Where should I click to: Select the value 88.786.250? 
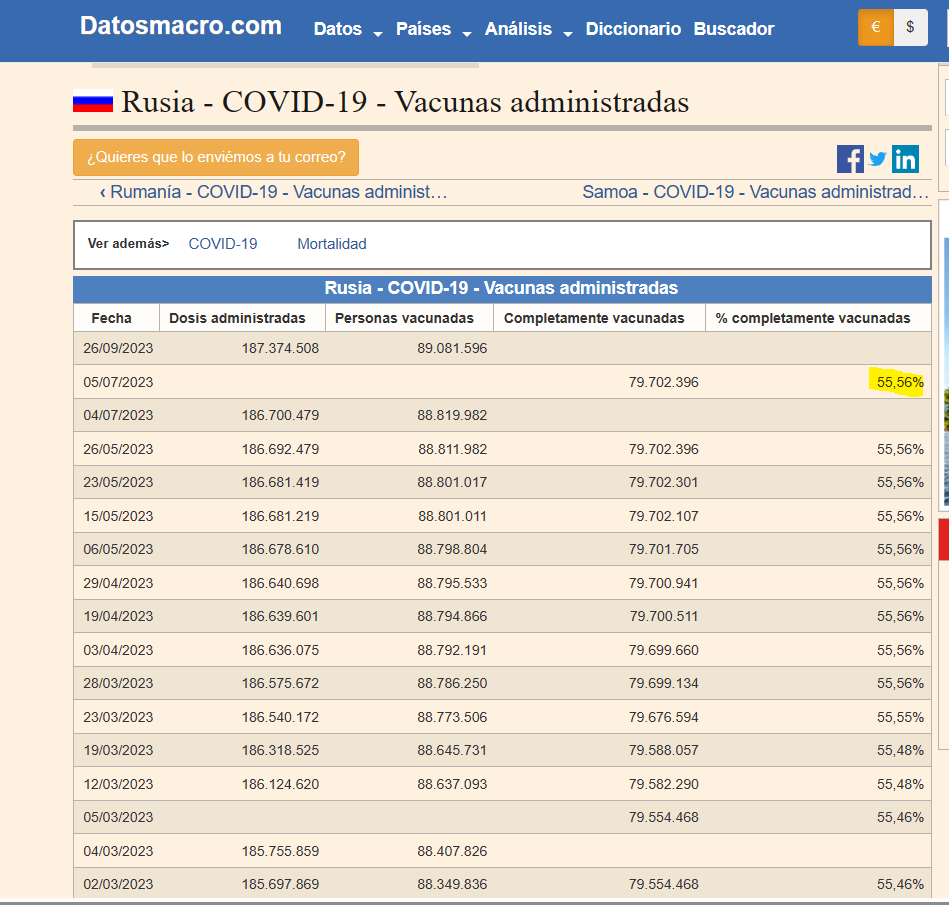pos(452,683)
